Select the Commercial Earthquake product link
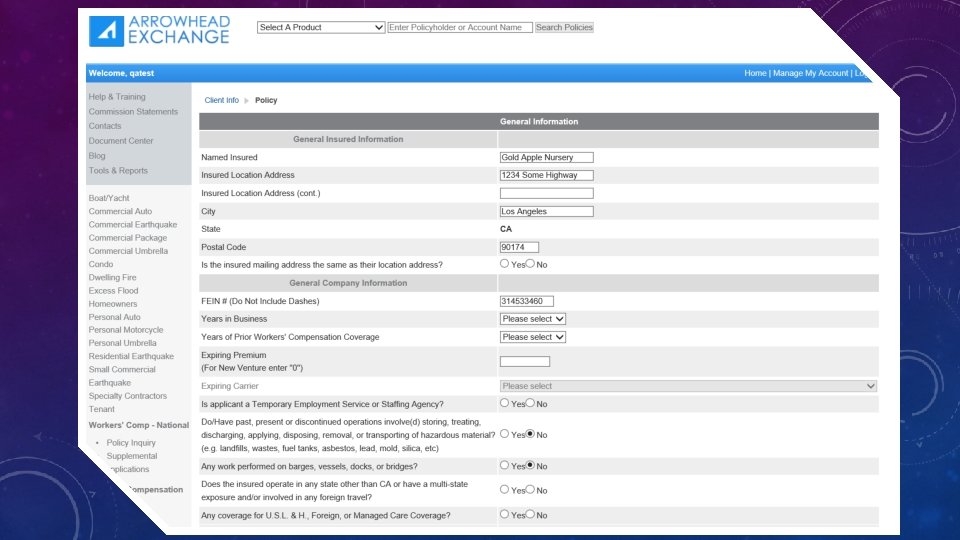This screenshot has width=960, height=540. [x=132, y=225]
